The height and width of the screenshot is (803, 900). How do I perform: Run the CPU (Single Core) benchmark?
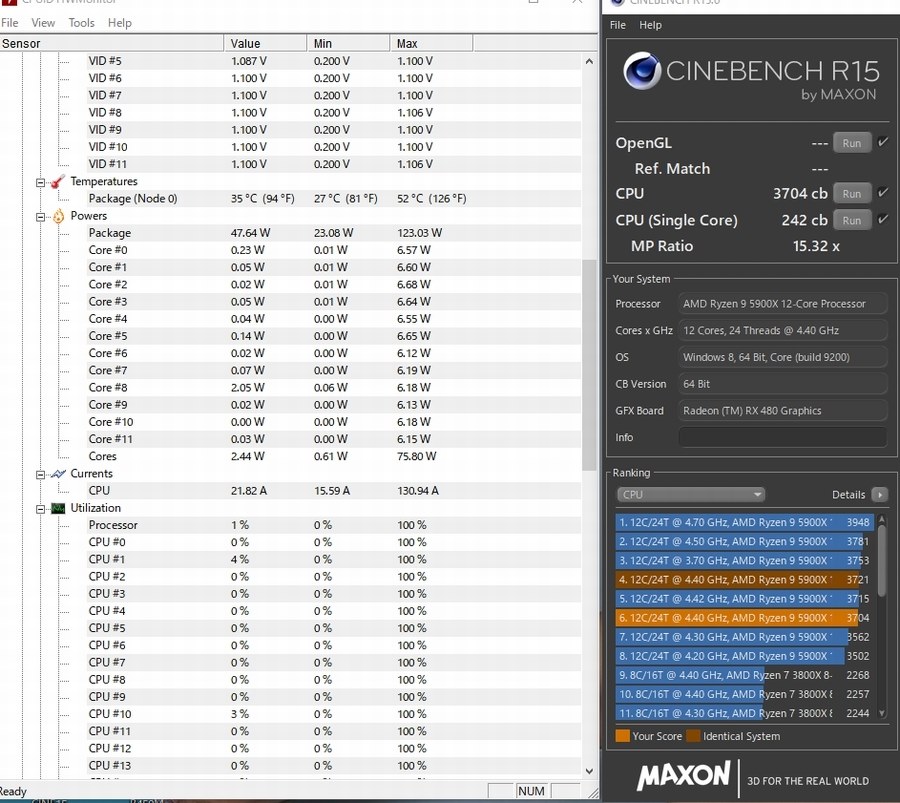tap(851, 220)
